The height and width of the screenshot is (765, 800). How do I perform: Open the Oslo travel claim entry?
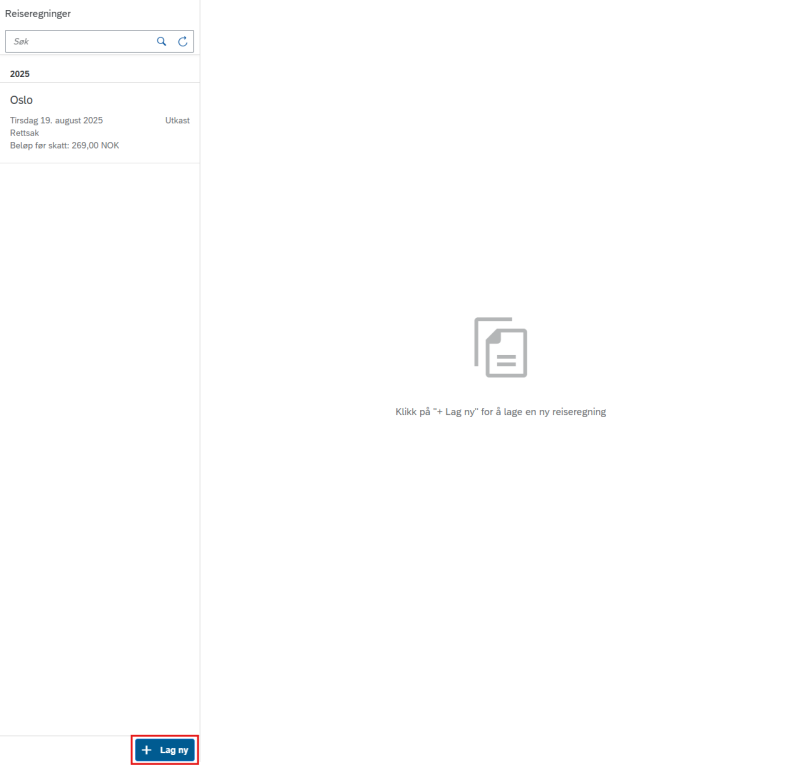(x=99, y=123)
